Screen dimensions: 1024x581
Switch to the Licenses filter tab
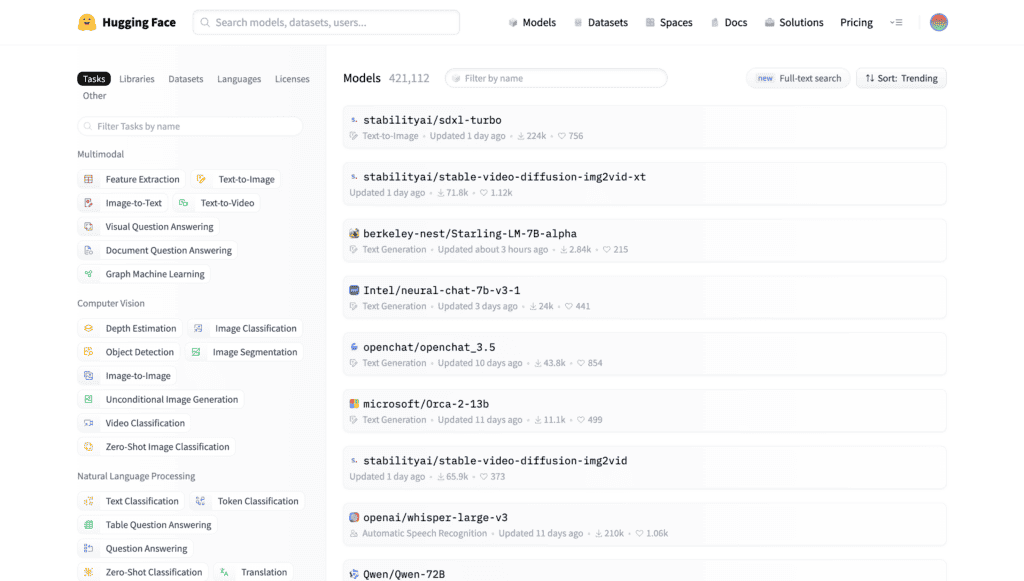click(292, 79)
